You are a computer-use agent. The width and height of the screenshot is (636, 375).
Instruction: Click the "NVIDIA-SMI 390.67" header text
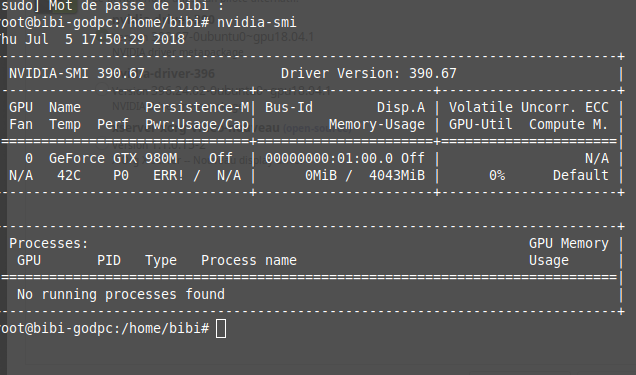tap(77, 73)
